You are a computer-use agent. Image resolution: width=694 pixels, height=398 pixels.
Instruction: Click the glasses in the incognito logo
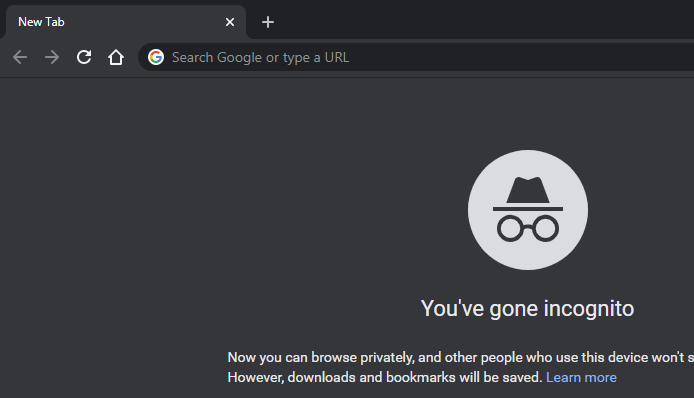[528, 228]
